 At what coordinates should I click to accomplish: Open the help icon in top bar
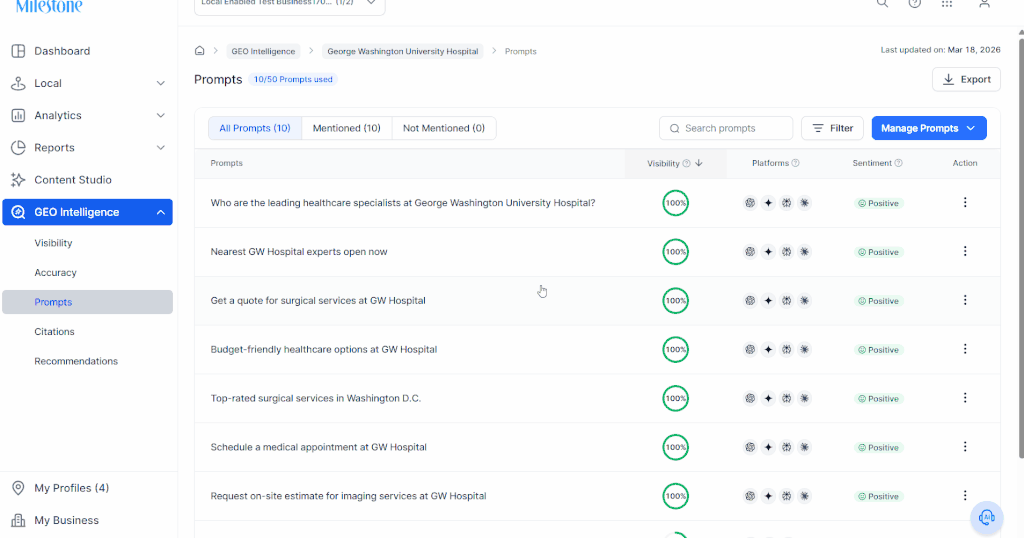tap(915, 3)
